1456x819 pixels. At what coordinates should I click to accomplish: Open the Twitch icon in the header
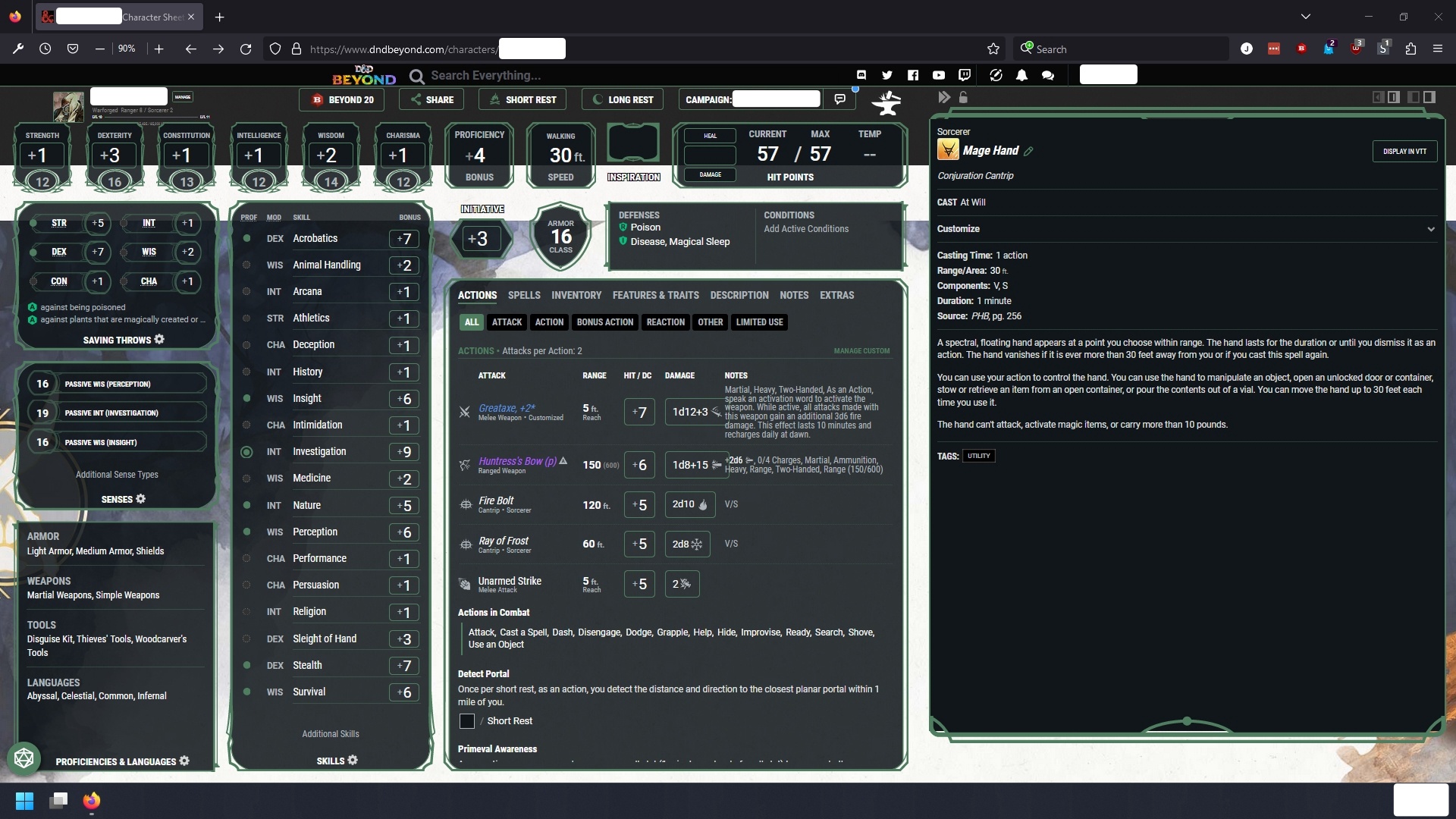pos(965,75)
